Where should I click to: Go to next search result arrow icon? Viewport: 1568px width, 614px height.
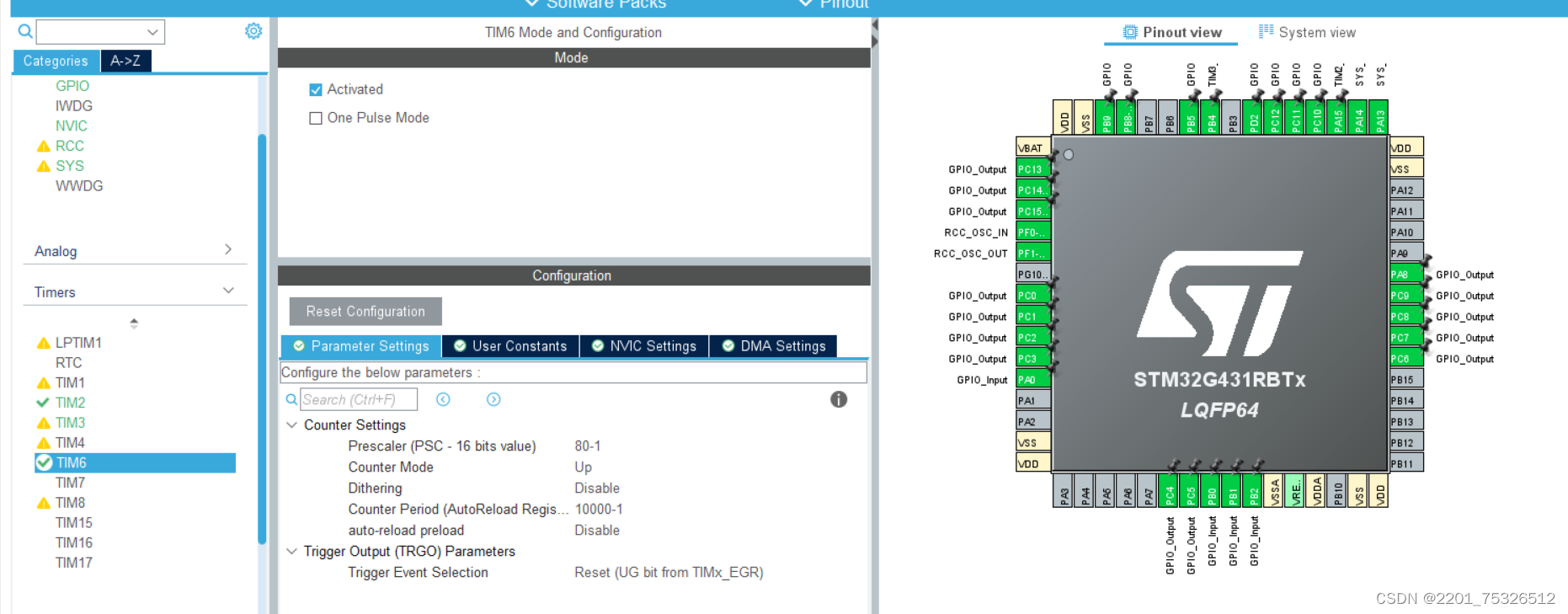coord(493,399)
